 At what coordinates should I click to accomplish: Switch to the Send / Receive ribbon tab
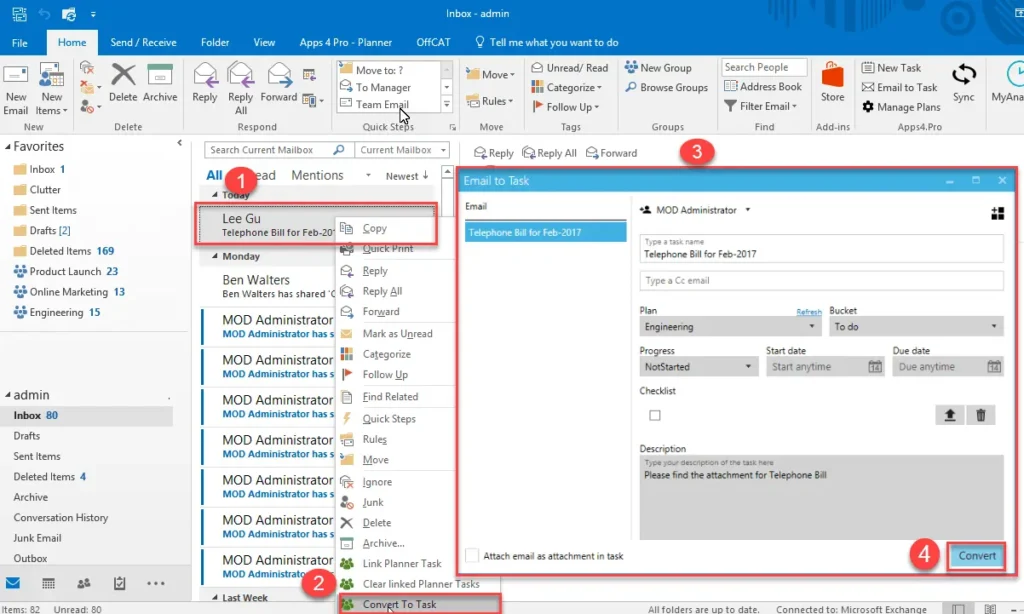(x=143, y=43)
